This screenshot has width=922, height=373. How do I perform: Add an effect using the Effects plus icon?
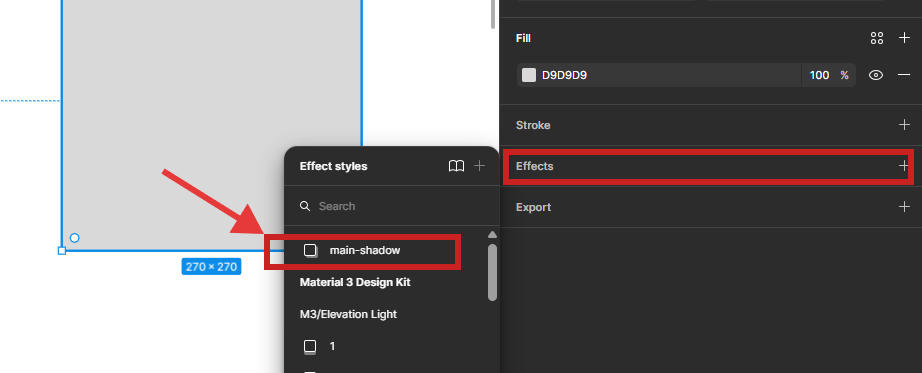(904, 166)
